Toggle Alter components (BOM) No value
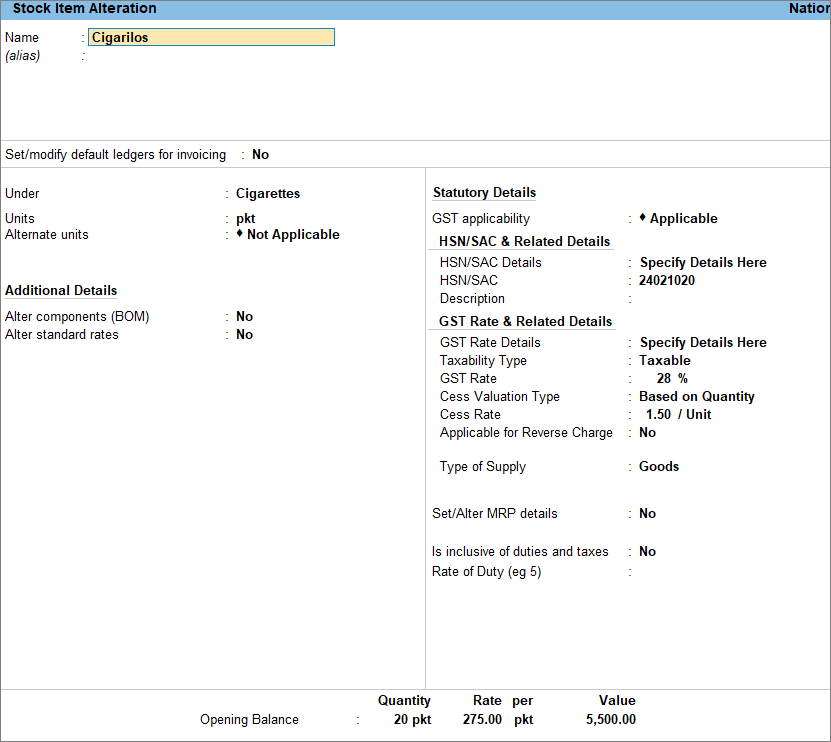 pyautogui.click(x=244, y=316)
